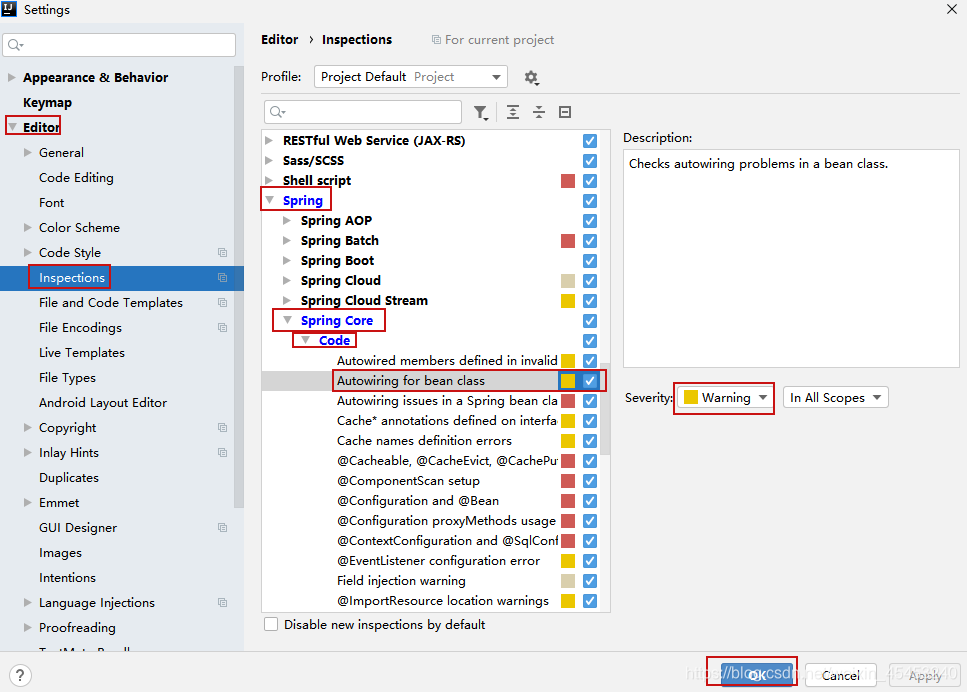
Task: Click the settings search input field
Action: pyautogui.click(x=119, y=45)
